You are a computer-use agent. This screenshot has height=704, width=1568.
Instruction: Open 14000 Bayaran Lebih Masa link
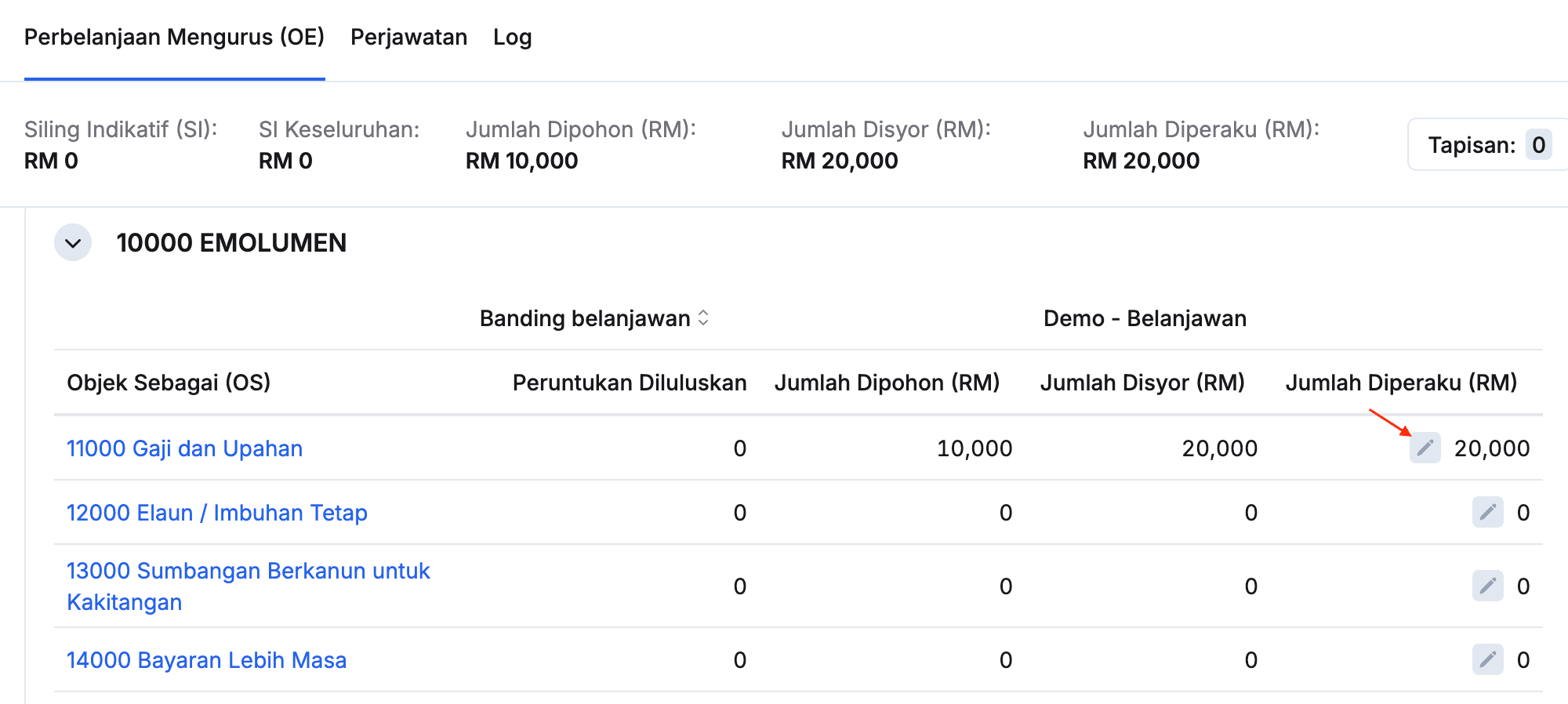(206, 660)
